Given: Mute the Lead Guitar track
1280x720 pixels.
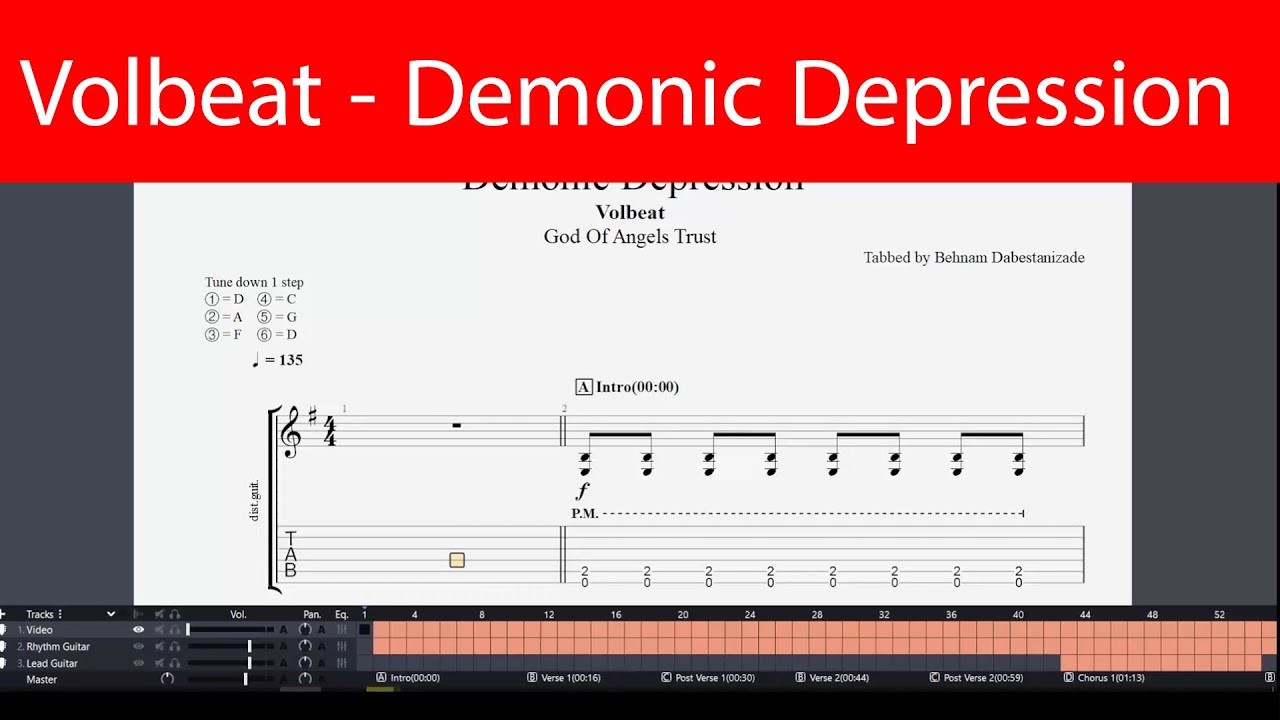Looking at the screenshot, I should (159, 663).
